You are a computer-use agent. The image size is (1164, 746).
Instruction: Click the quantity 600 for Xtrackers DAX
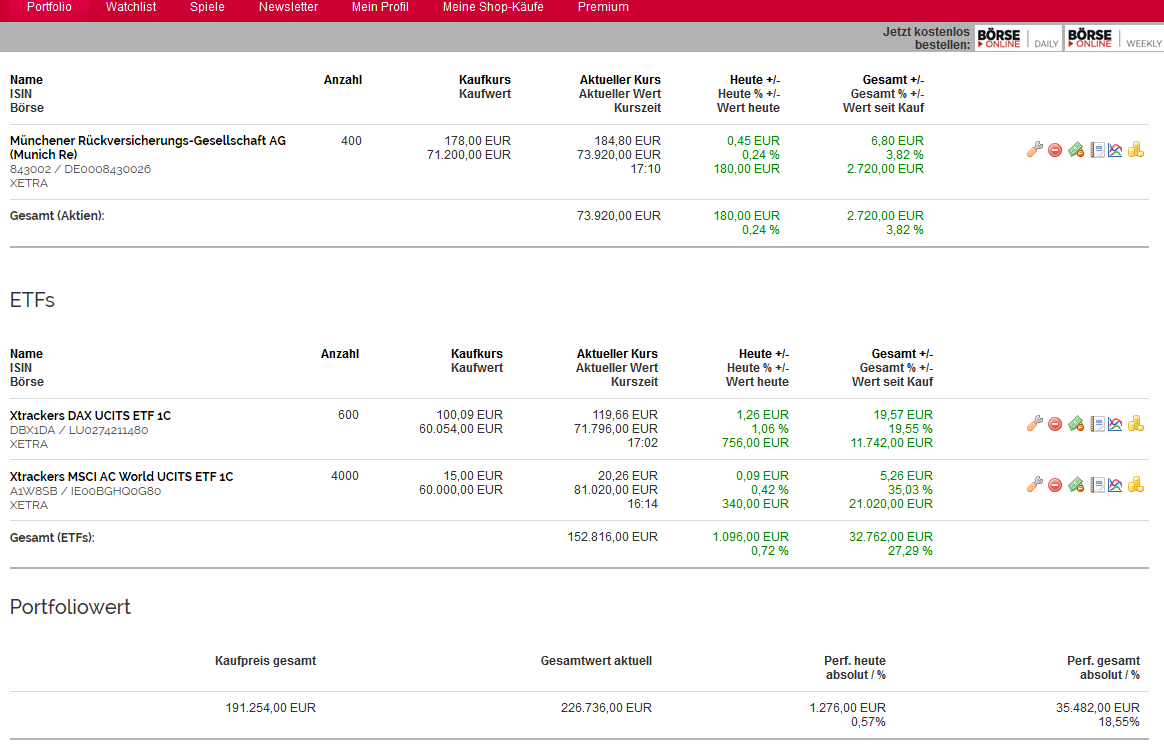348,415
